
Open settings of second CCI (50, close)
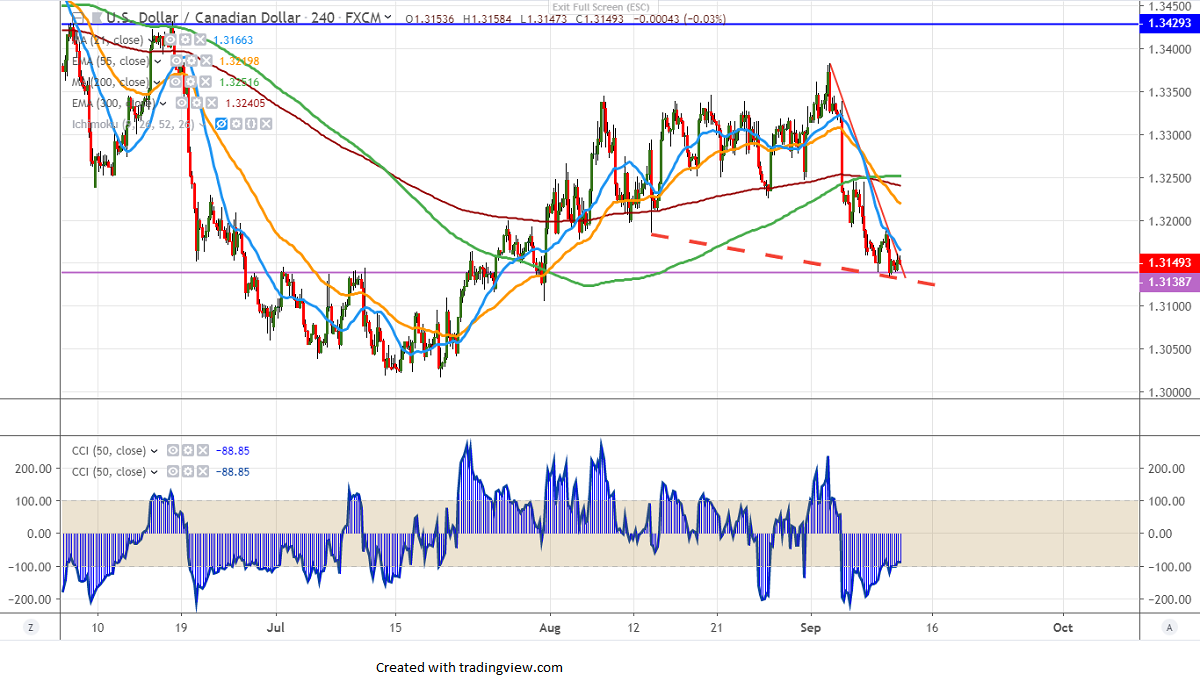pyautogui.click(x=188, y=471)
